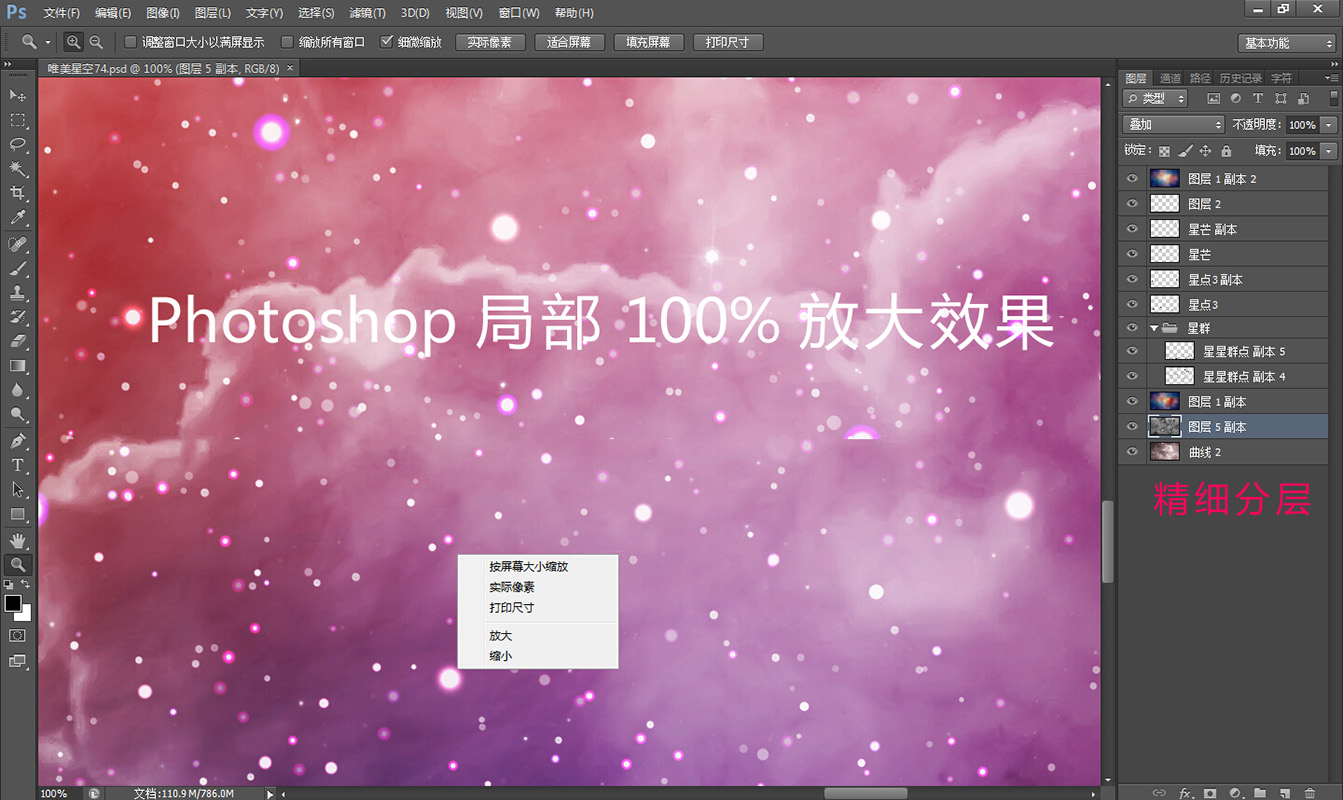Viewport: 1343px width, 800px height.
Task: Click the zoom percentage field in status bar
Action: pos(58,793)
